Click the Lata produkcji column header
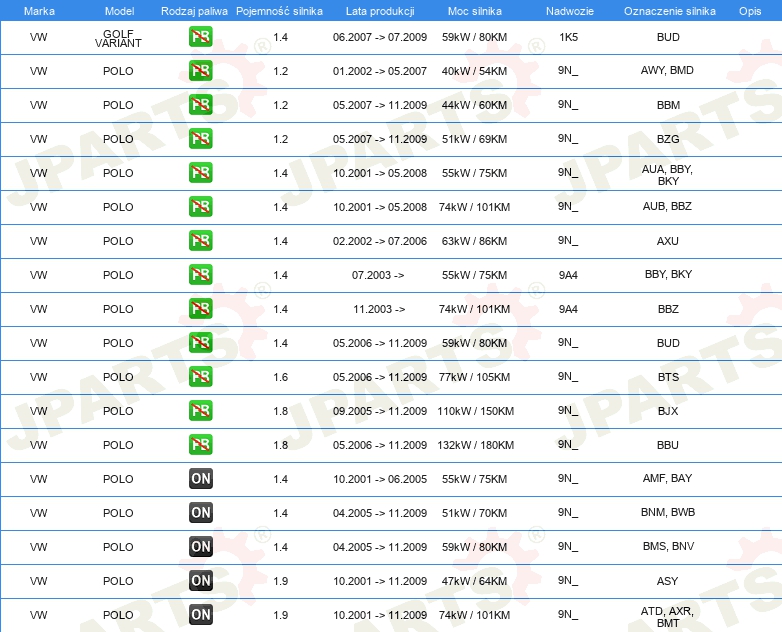The height and width of the screenshot is (632, 782). tap(380, 11)
